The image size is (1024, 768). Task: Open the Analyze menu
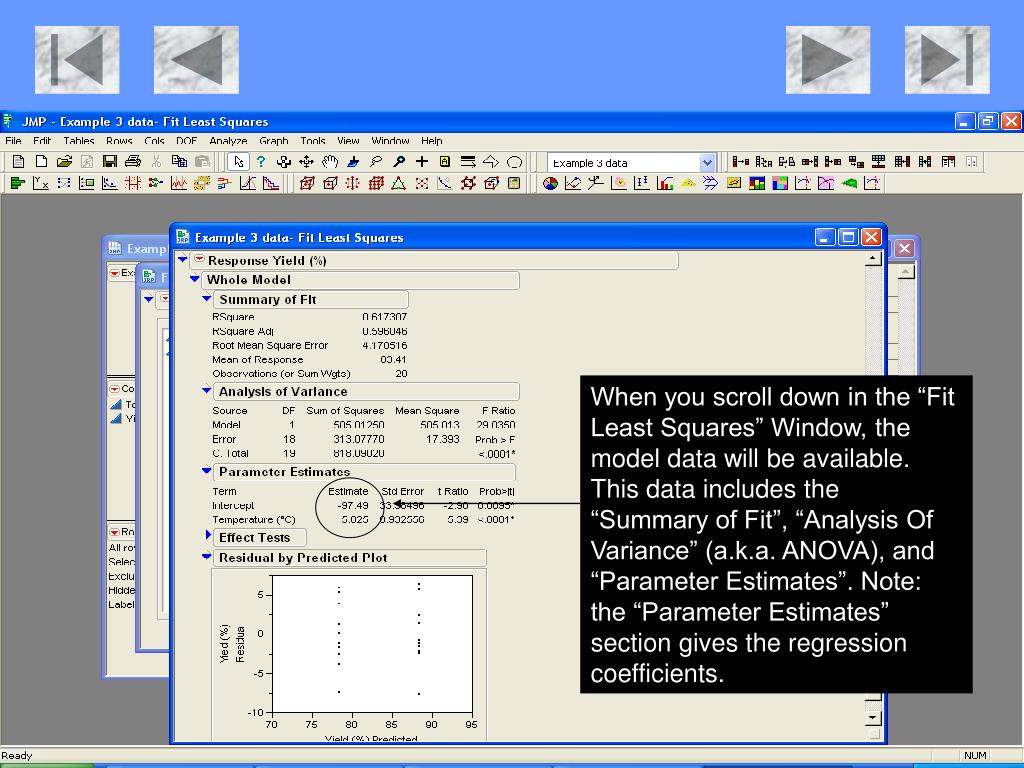tap(228, 140)
